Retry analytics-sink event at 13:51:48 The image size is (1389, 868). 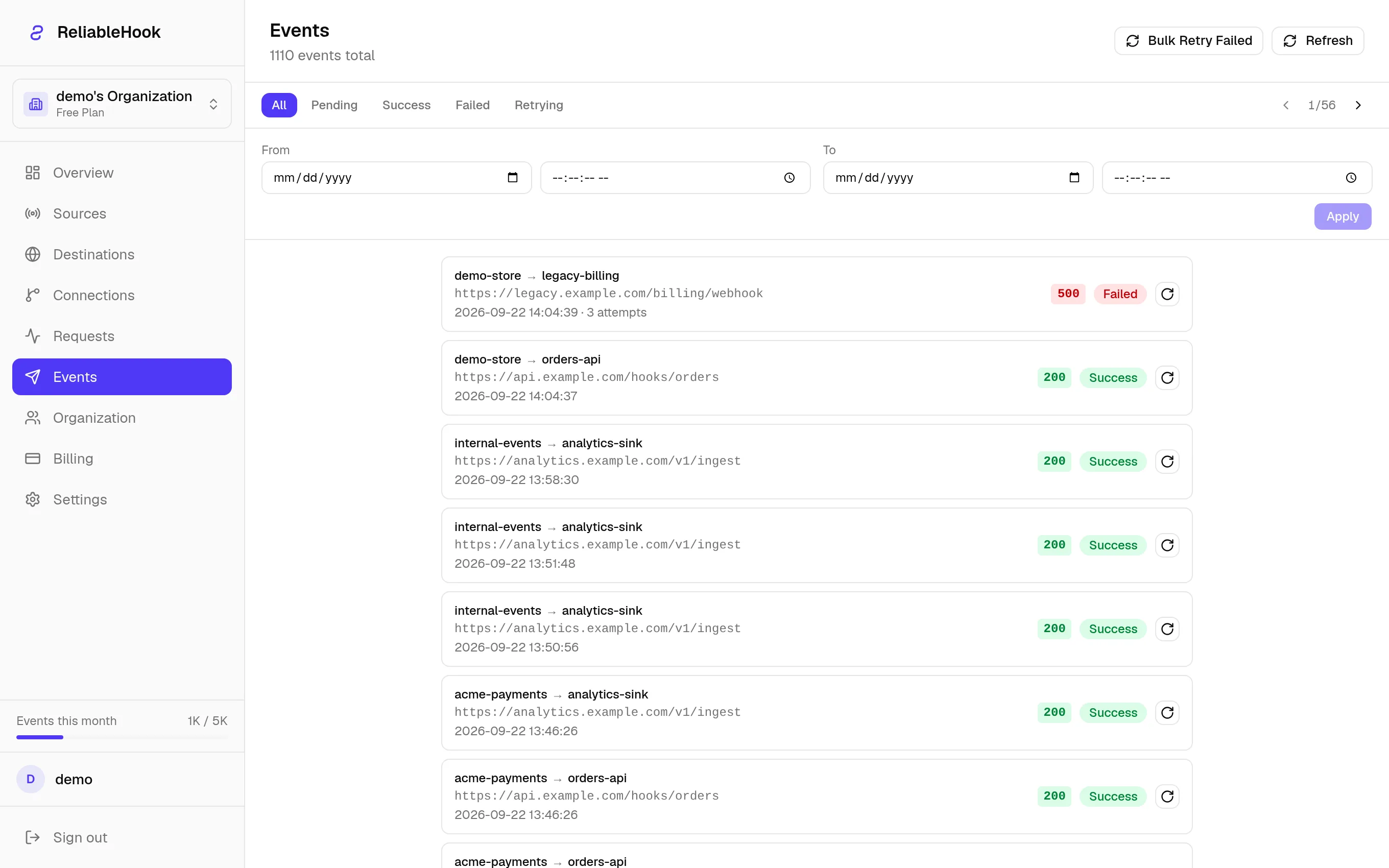[1167, 545]
